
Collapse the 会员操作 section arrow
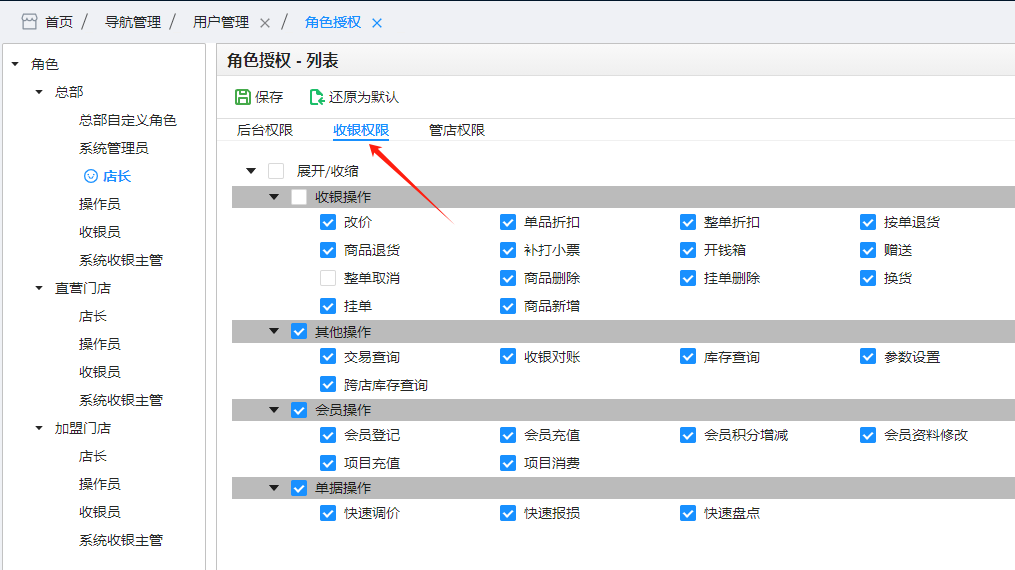pos(274,410)
